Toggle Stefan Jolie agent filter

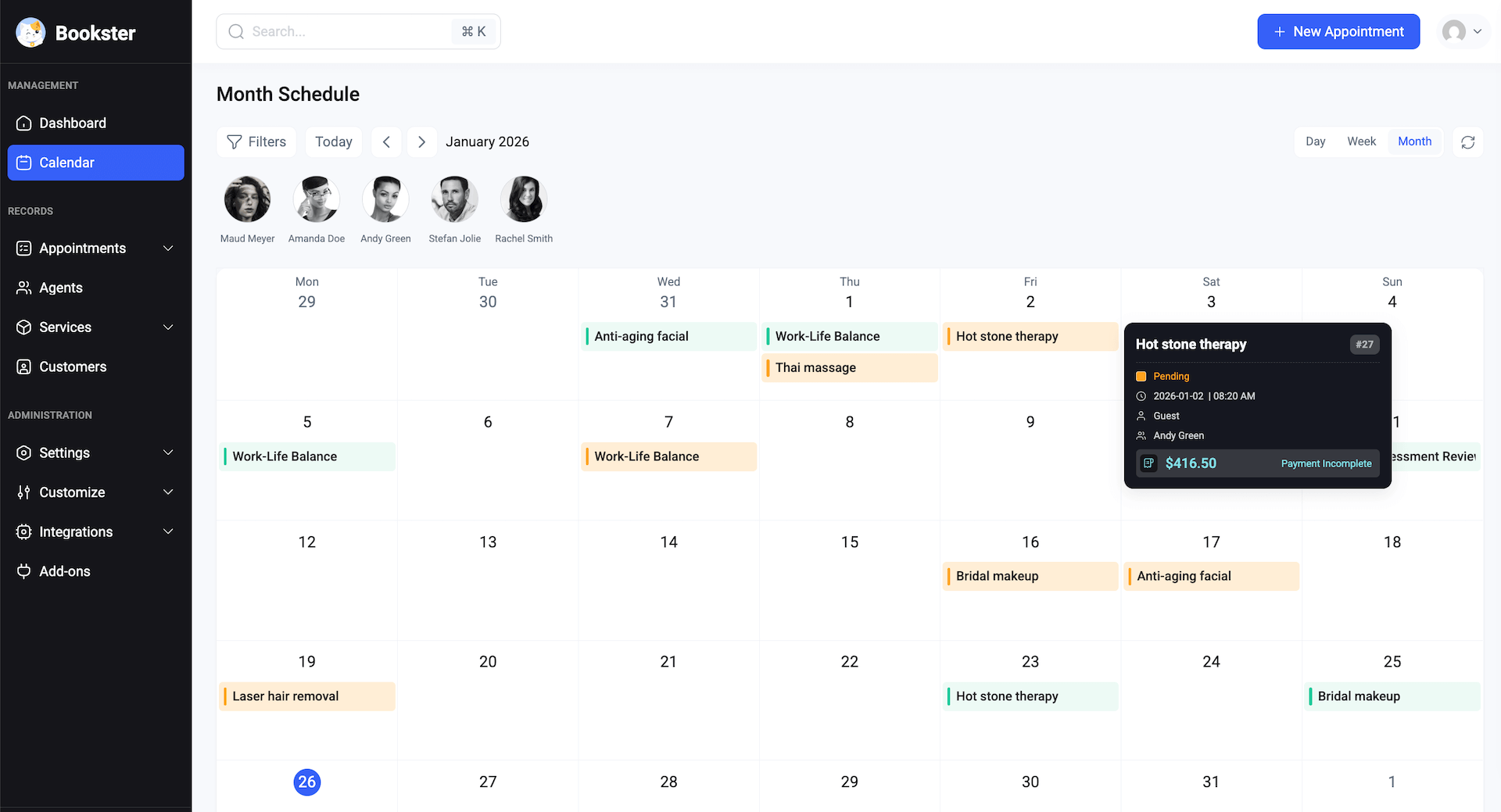click(454, 200)
